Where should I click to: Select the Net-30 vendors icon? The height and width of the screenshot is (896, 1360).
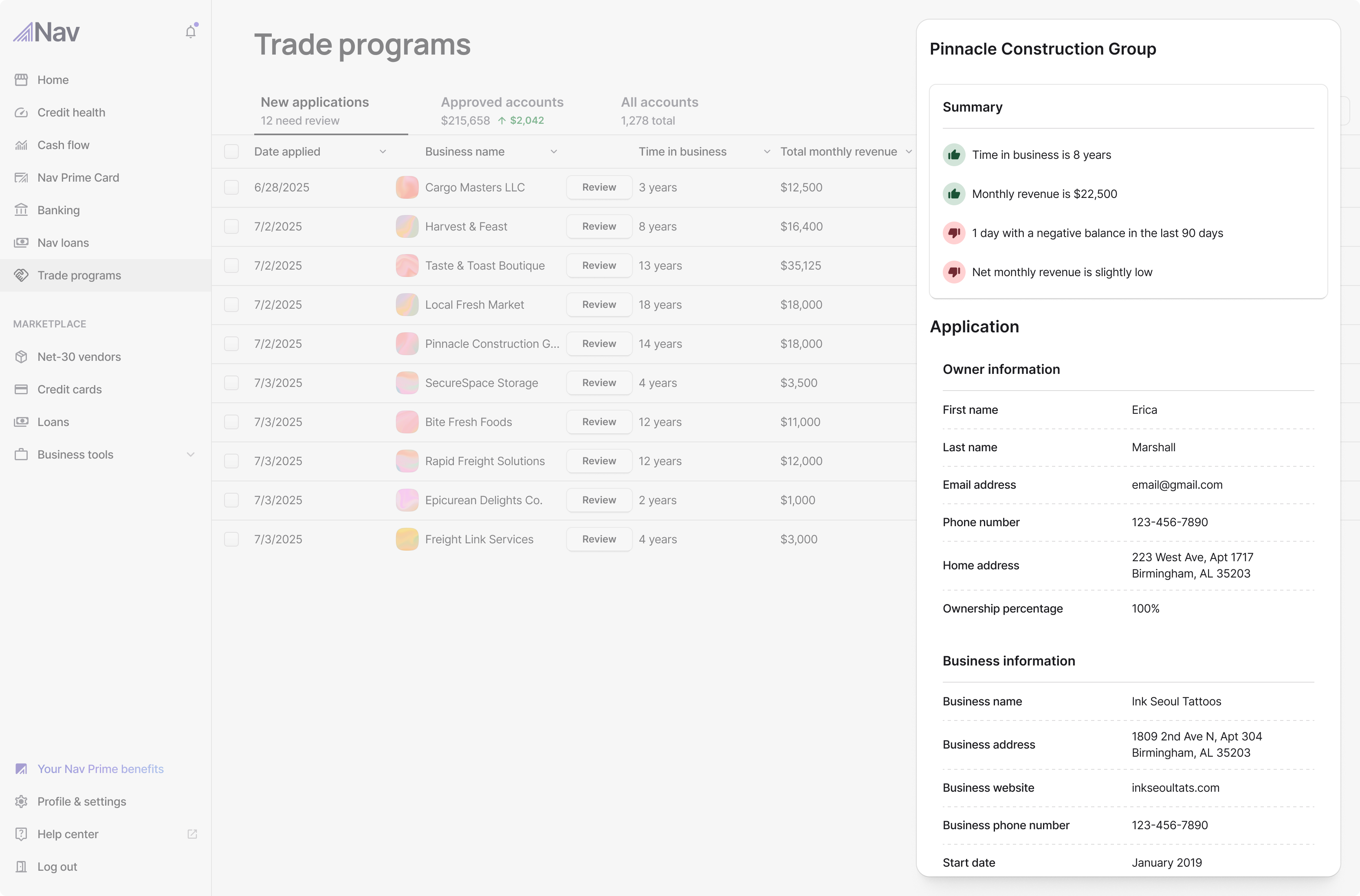[x=21, y=356]
